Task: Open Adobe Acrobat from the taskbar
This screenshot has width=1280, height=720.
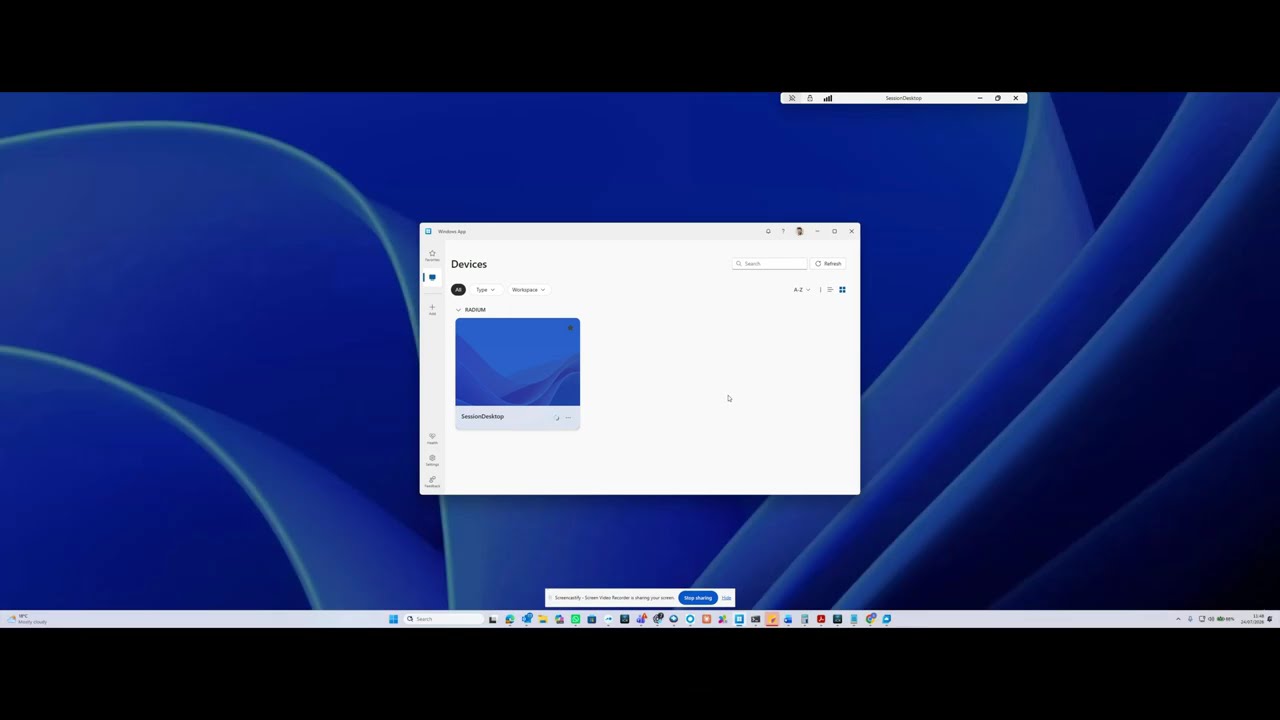Action: click(x=821, y=619)
